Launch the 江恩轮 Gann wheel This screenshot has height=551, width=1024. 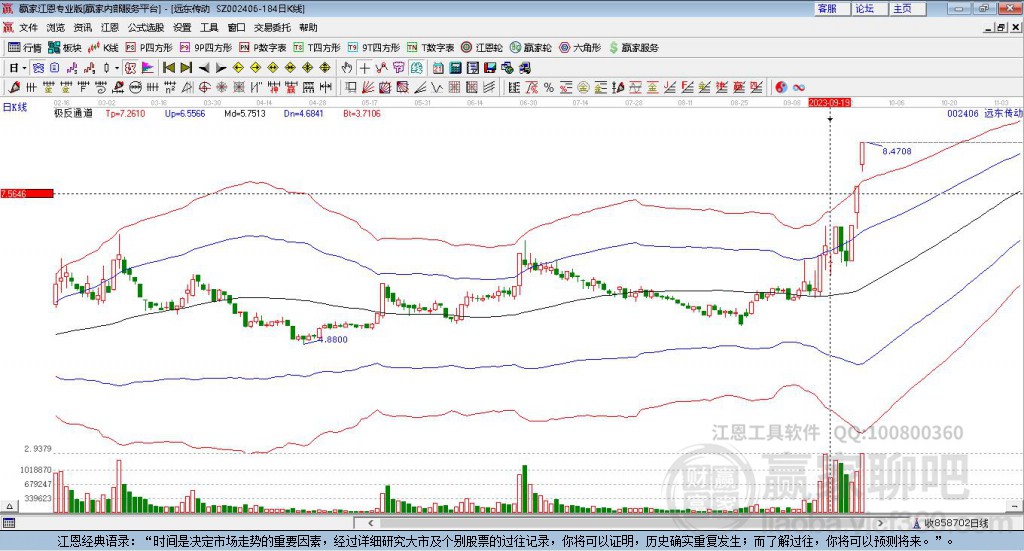(x=482, y=48)
